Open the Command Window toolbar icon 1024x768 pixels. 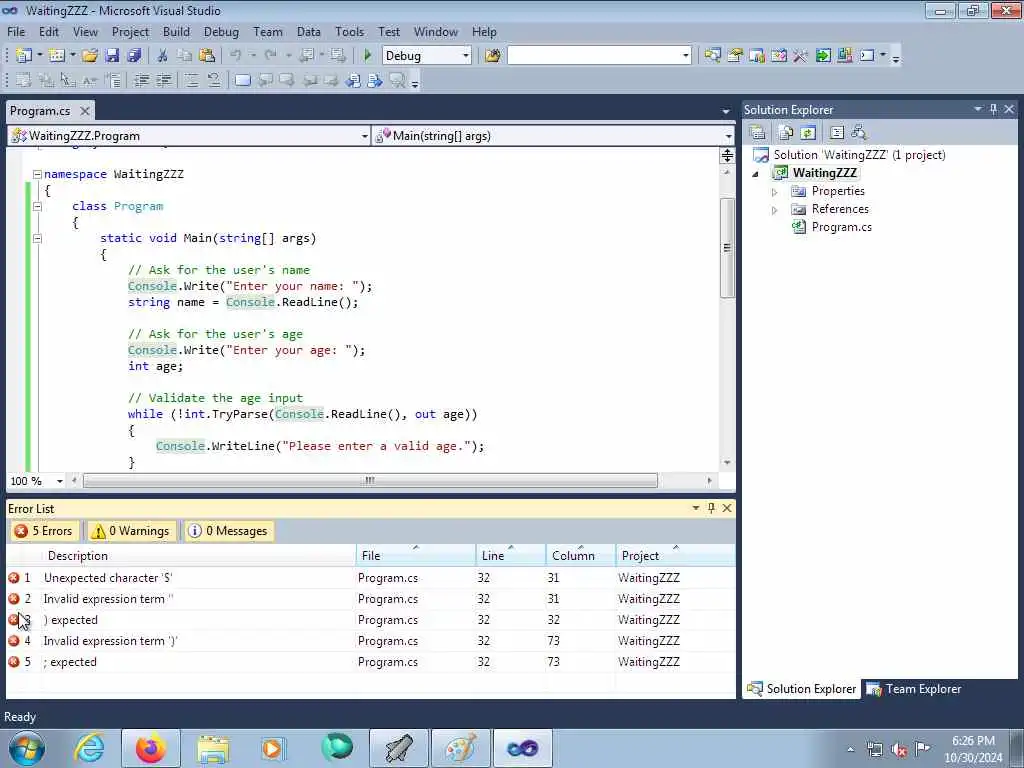pos(867,56)
